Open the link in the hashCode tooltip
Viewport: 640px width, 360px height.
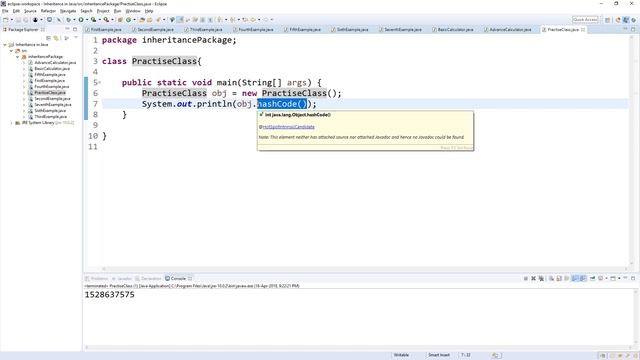point(288,127)
